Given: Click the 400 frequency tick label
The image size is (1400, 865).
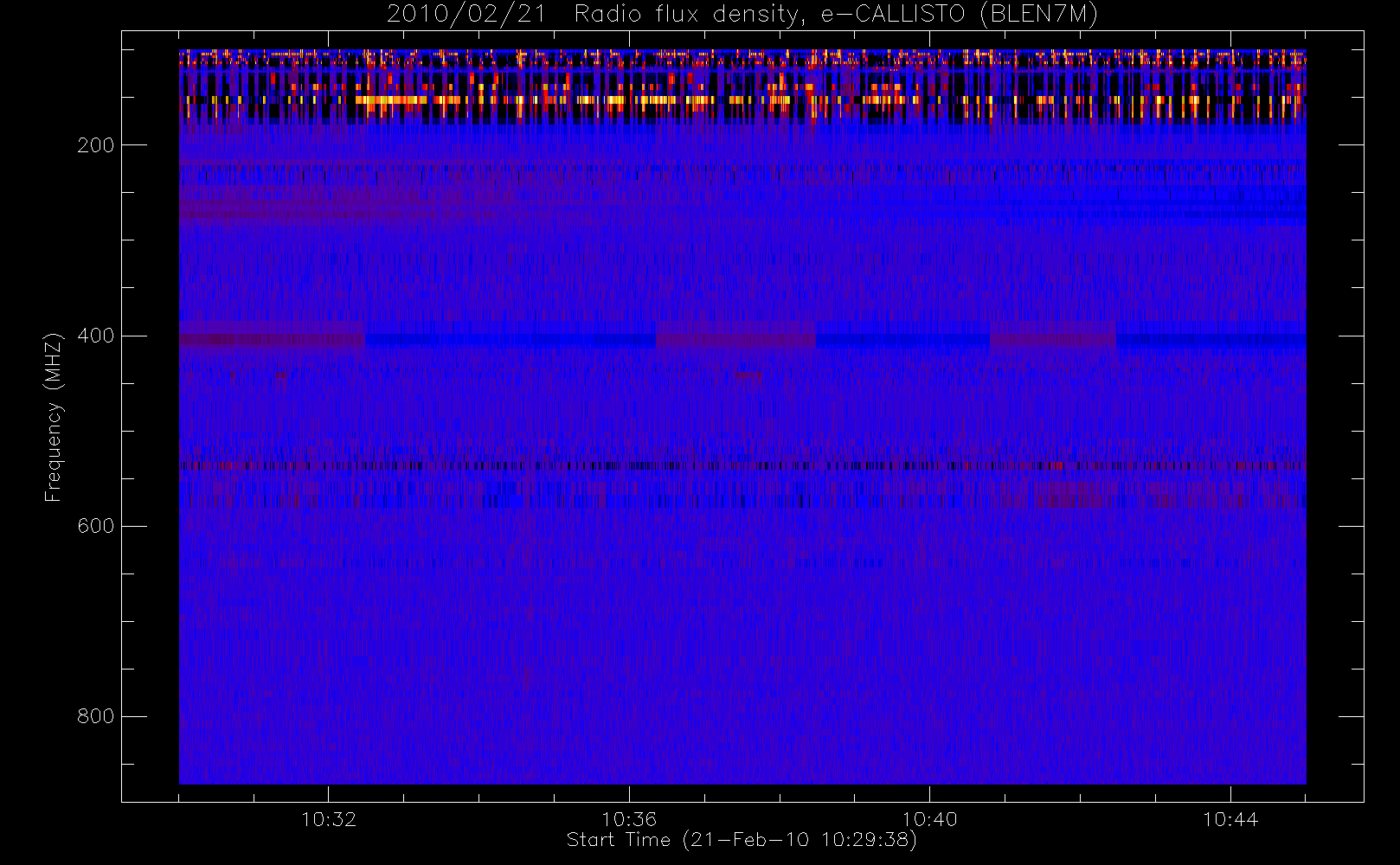Looking at the screenshot, I should 95,336.
